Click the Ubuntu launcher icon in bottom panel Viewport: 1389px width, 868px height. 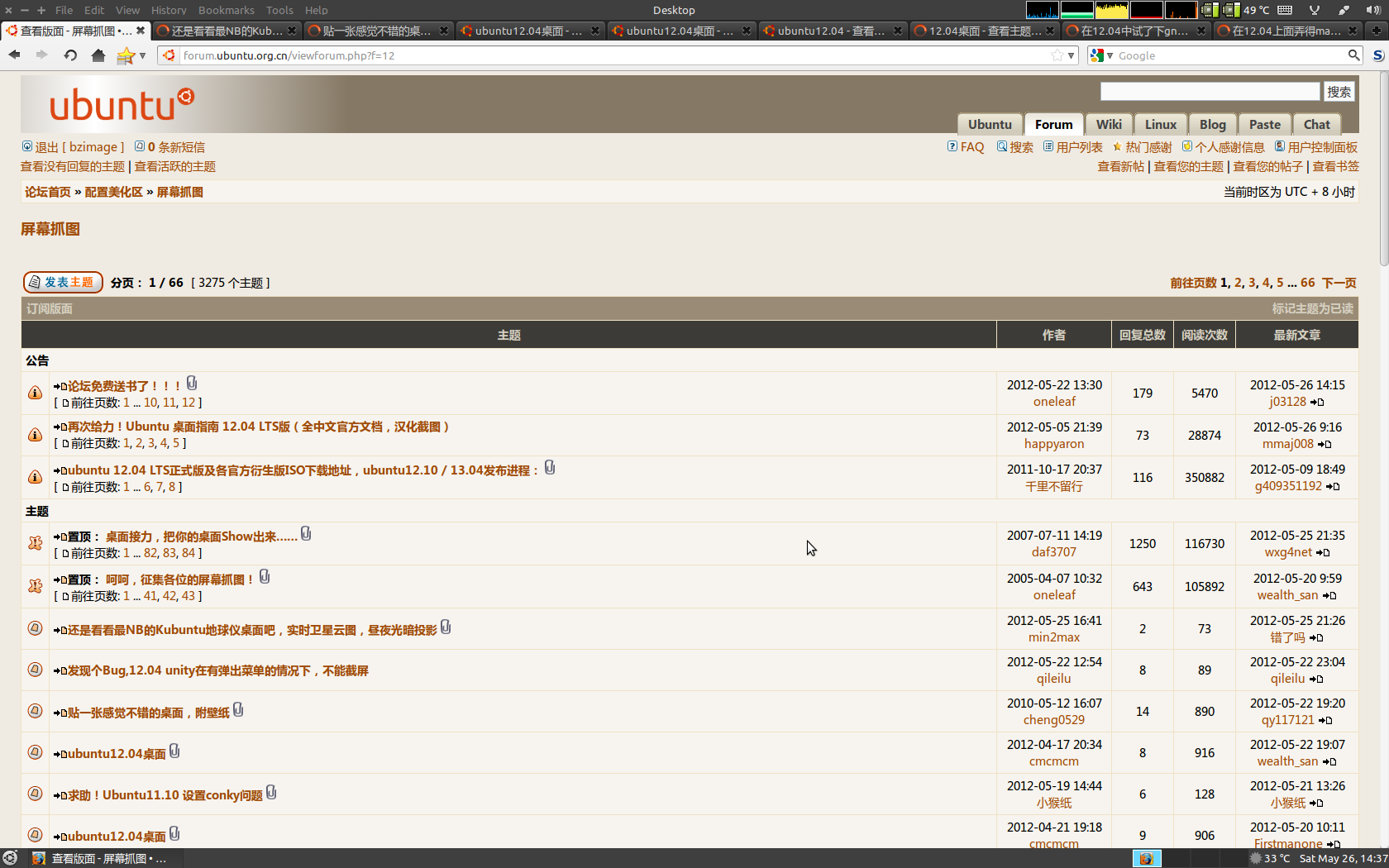pyautogui.click(x=10, y=858)
